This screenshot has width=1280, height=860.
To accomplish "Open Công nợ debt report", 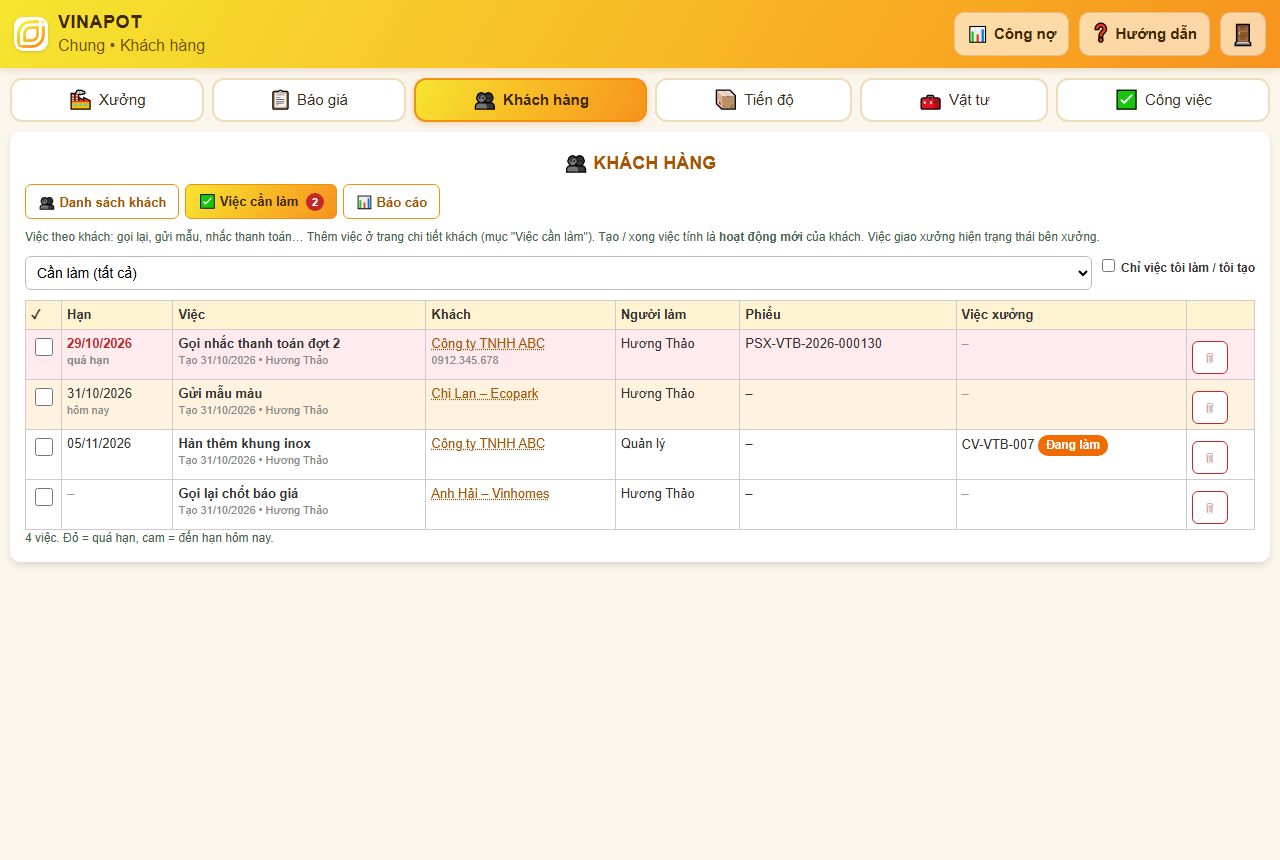I will [1011, 34].
